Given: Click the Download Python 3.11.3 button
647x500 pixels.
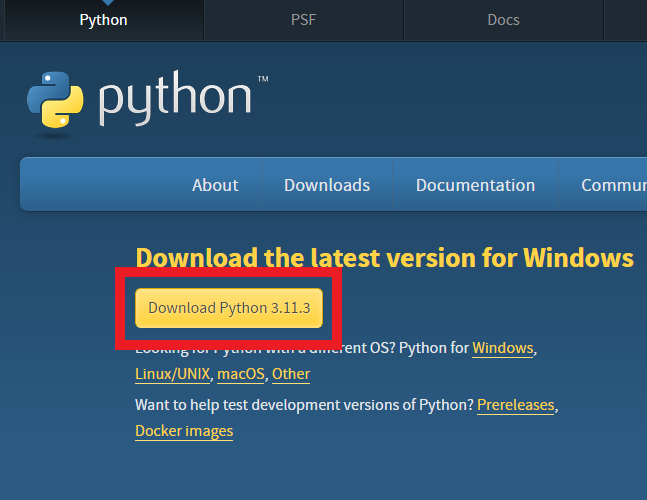Looking at the screenshot, I should [x=229, y=308].
